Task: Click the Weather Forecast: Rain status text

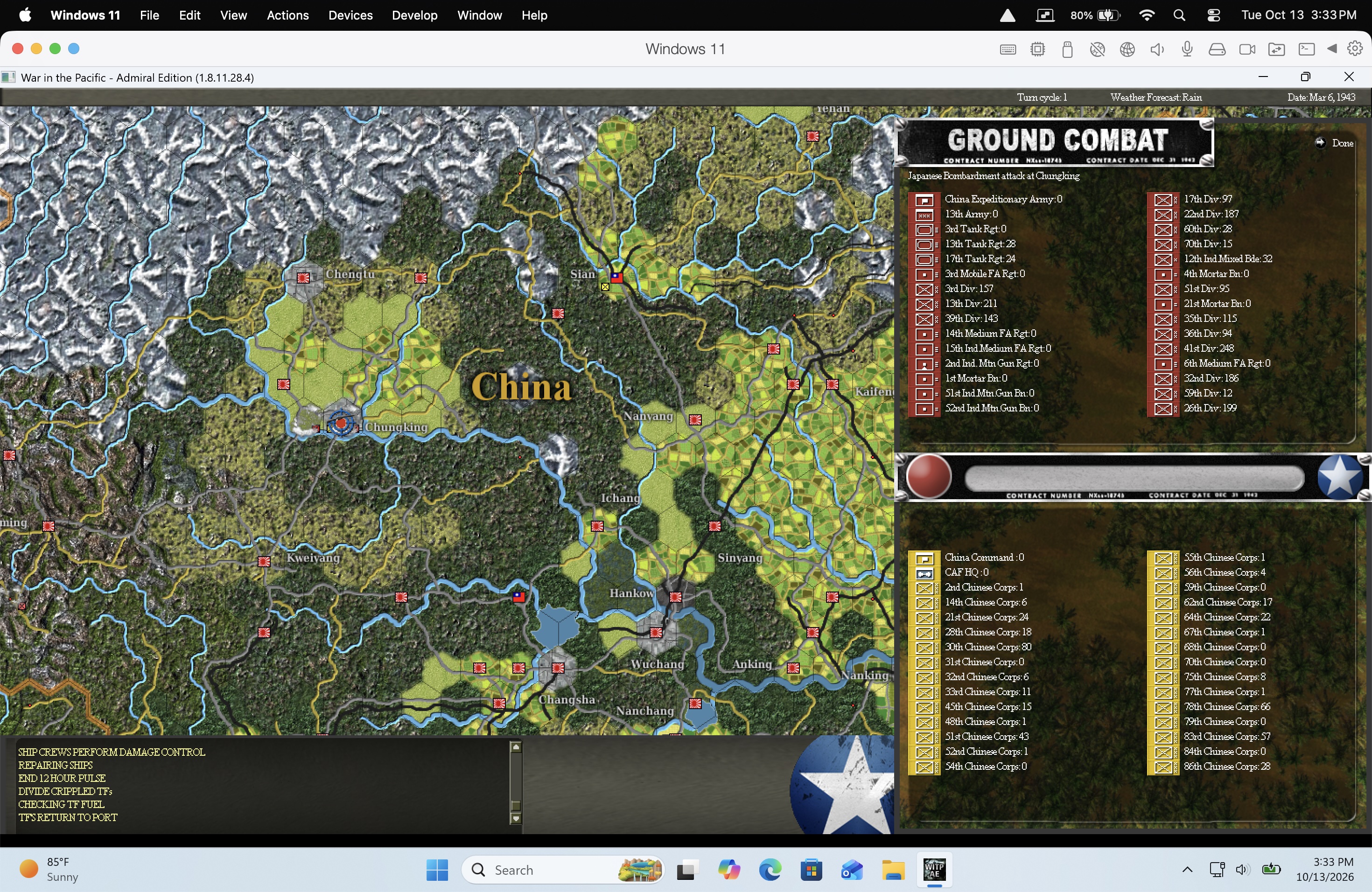Action: 1156,98
